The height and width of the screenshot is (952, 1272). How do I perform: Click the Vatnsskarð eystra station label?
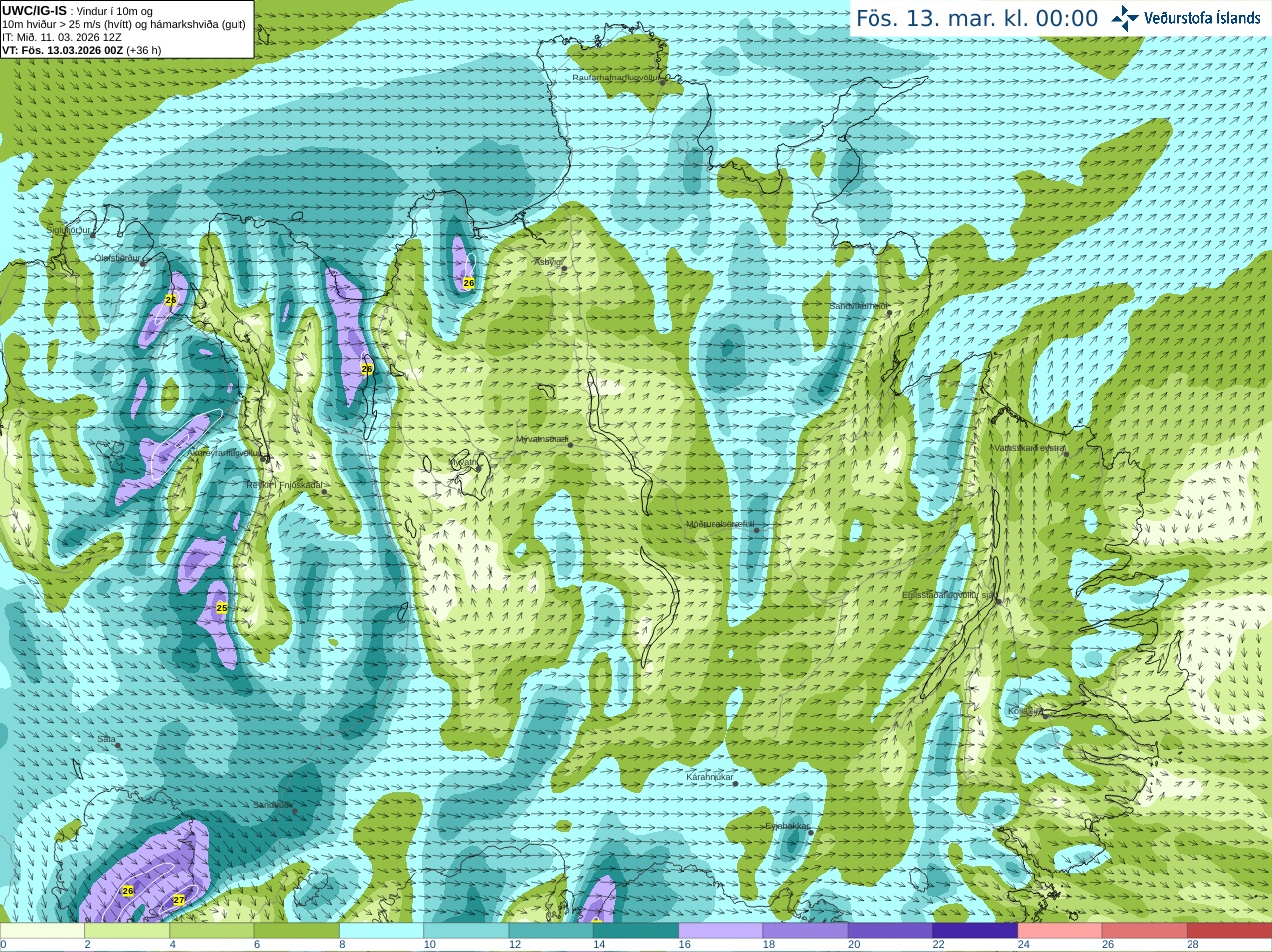[1030, 448]
